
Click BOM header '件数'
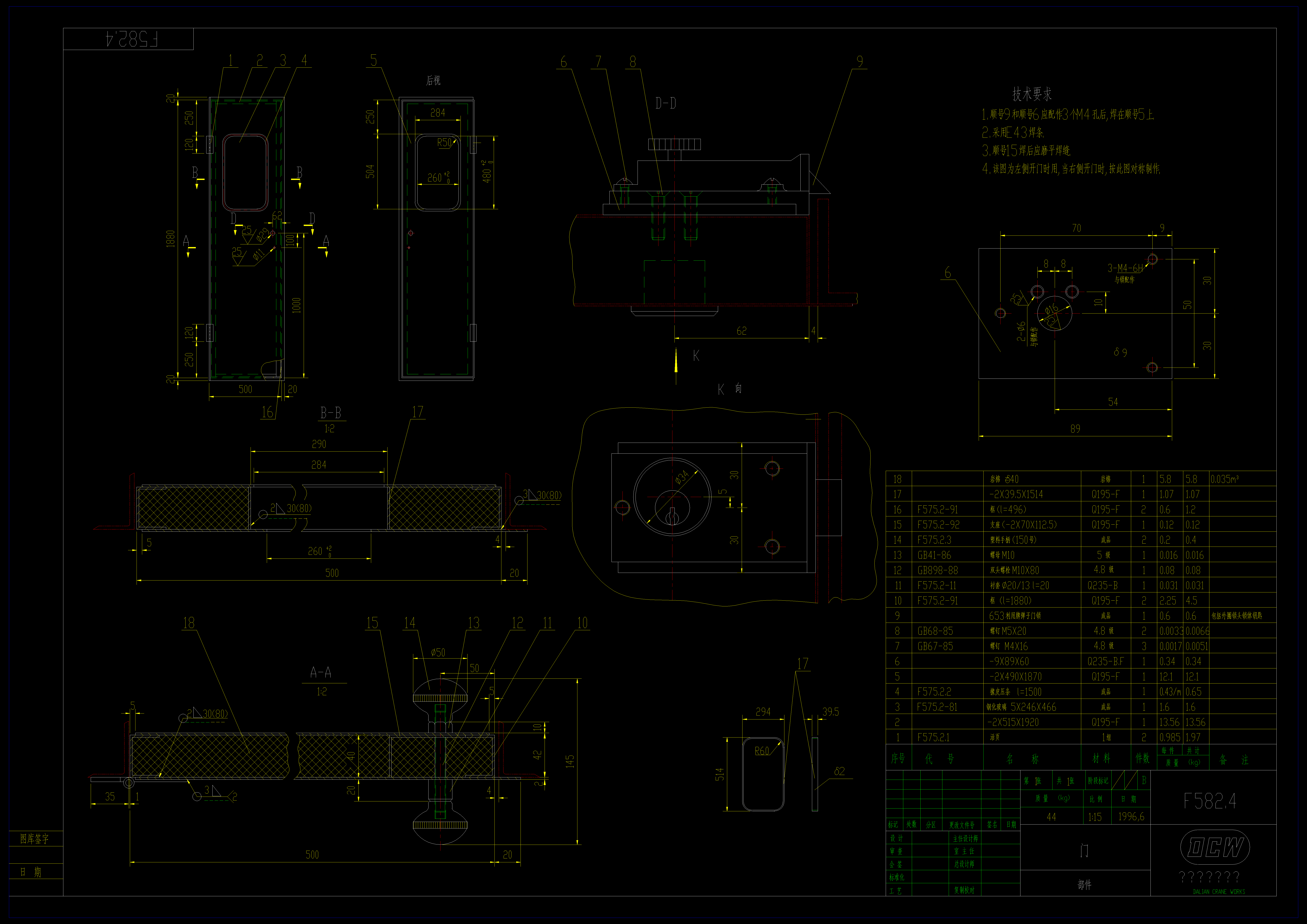tap(1142, 758)
